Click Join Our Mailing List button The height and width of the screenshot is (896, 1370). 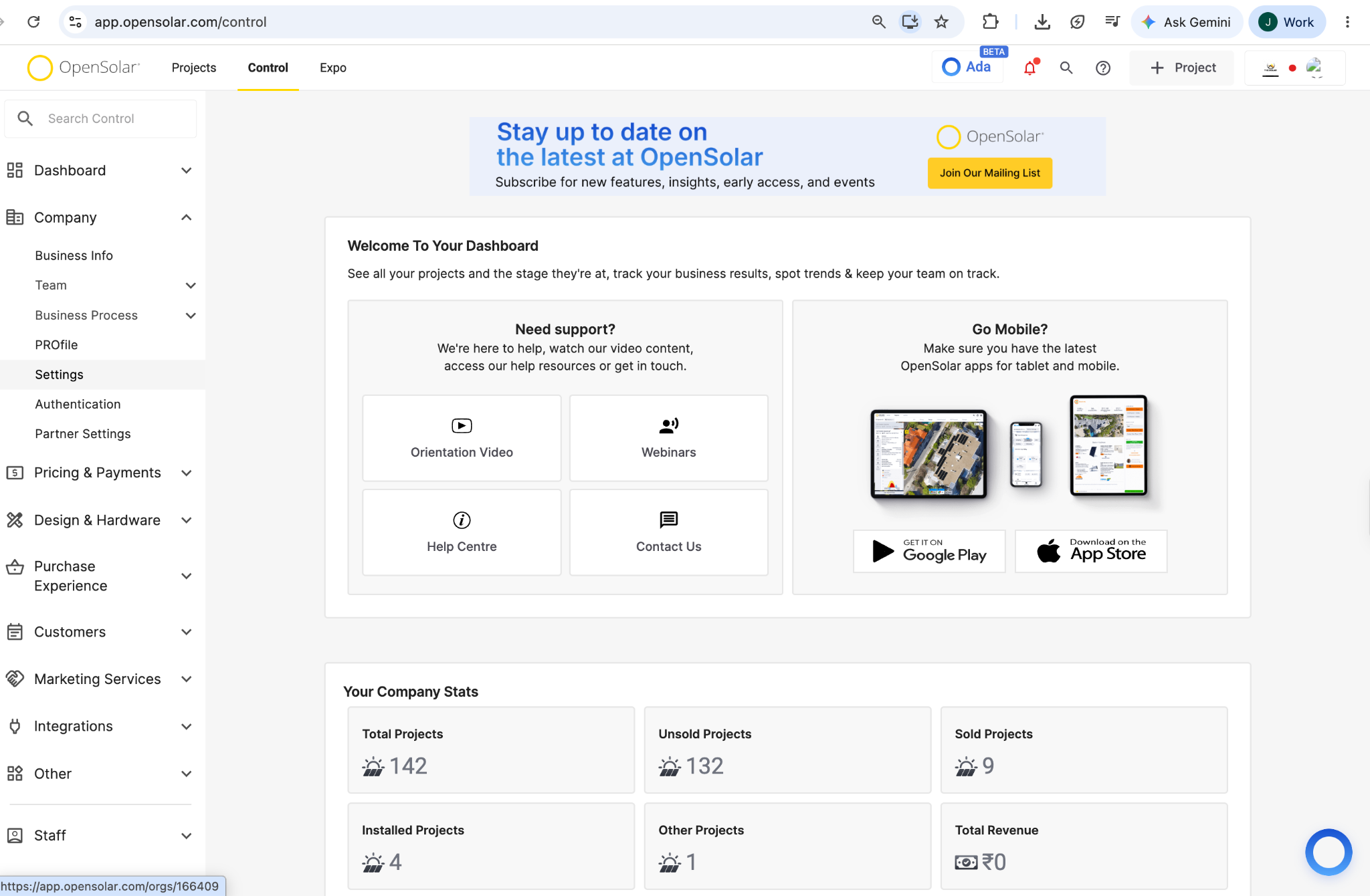990,173
